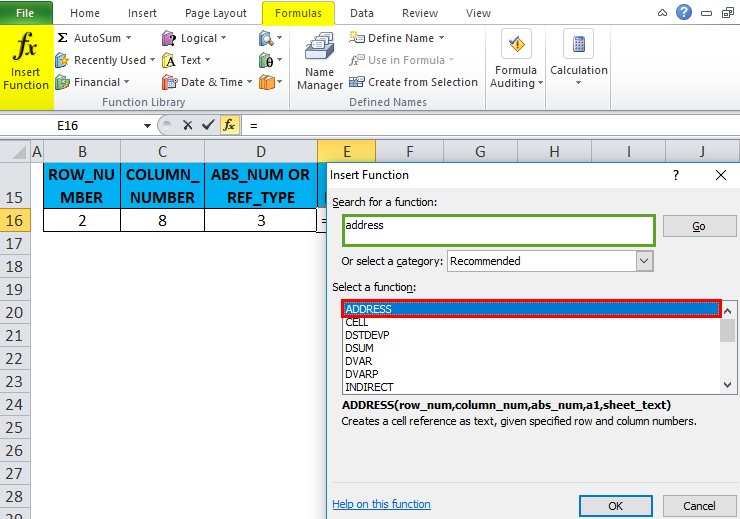Click the Go button
This screenshot has height=519, width=740.
699,226
